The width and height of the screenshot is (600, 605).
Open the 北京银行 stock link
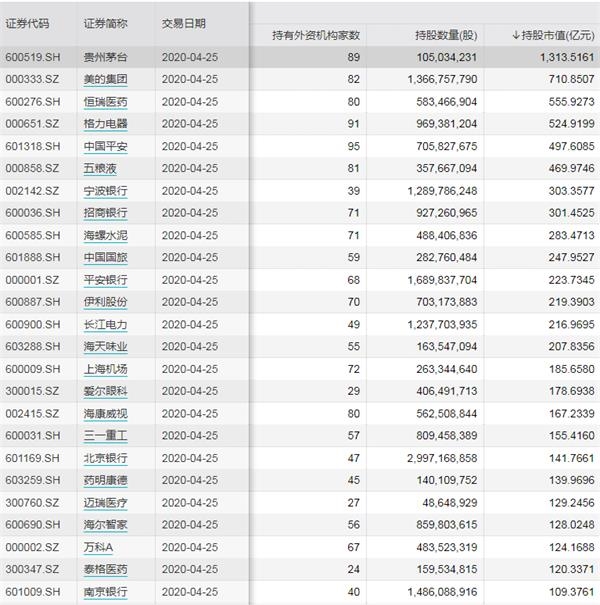click(105, 458)
